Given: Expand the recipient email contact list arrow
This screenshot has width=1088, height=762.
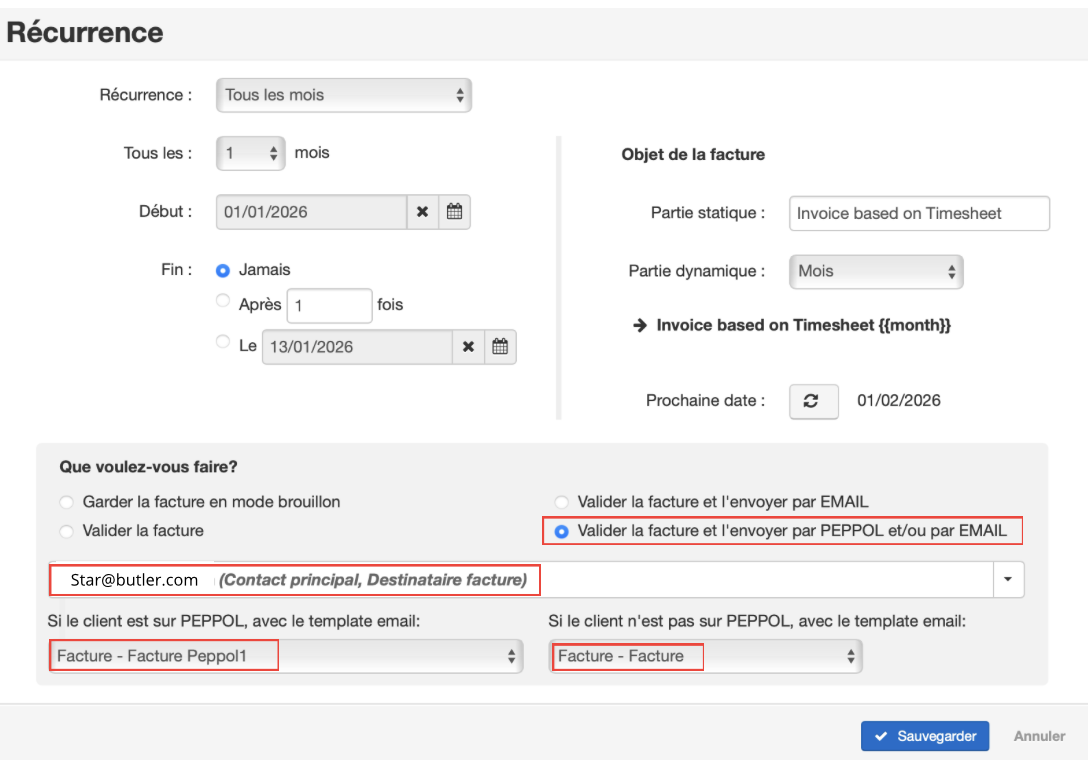Looking at the screenshot, I should [1007, 579].
